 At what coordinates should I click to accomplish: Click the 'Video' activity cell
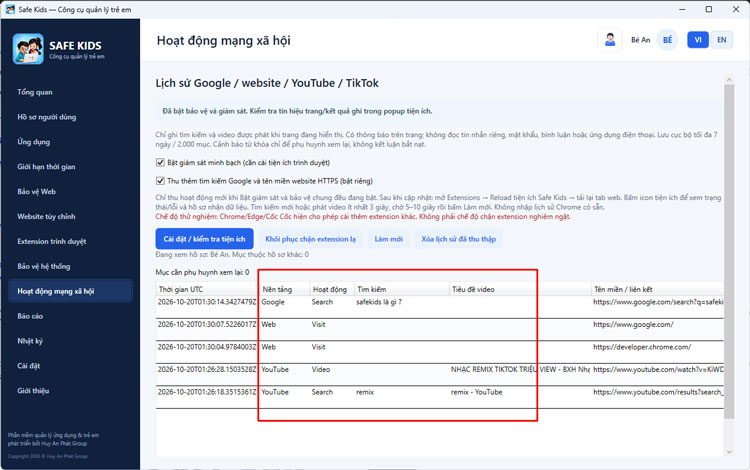pos(321,369)
